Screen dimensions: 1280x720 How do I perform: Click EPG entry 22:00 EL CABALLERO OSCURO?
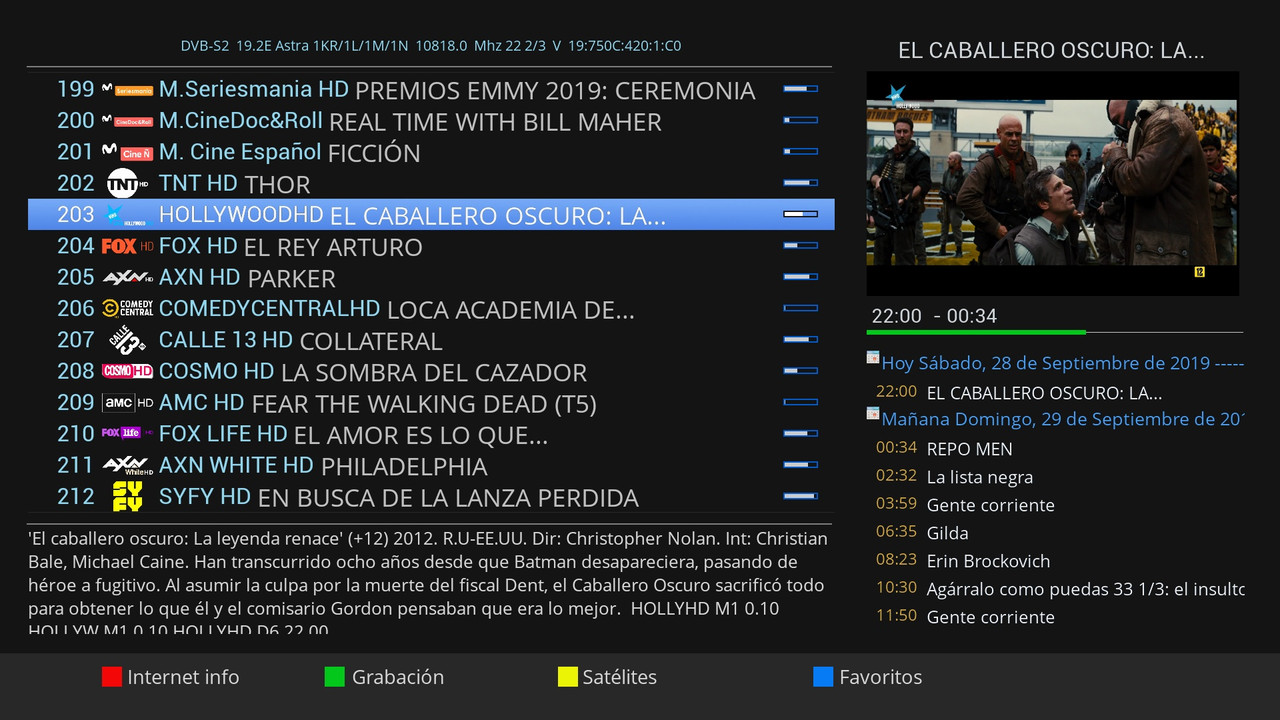click(x=1055, y=393)
